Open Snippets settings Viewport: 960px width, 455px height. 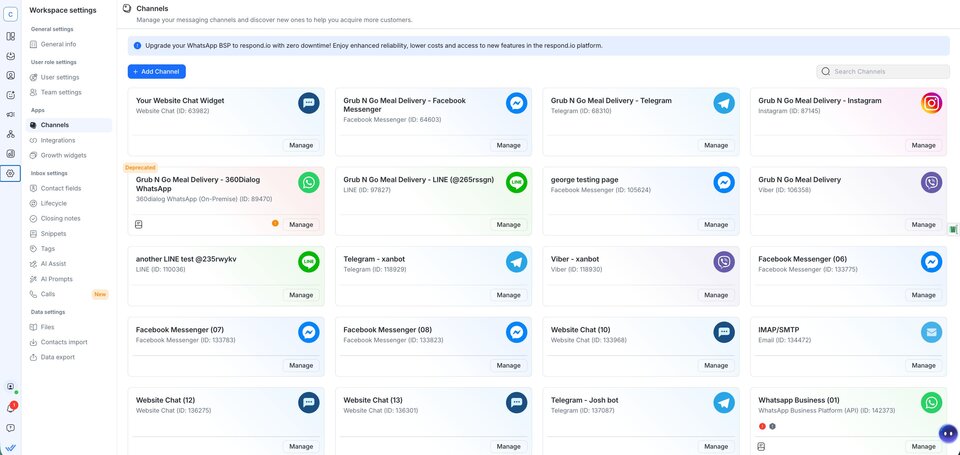69,234
